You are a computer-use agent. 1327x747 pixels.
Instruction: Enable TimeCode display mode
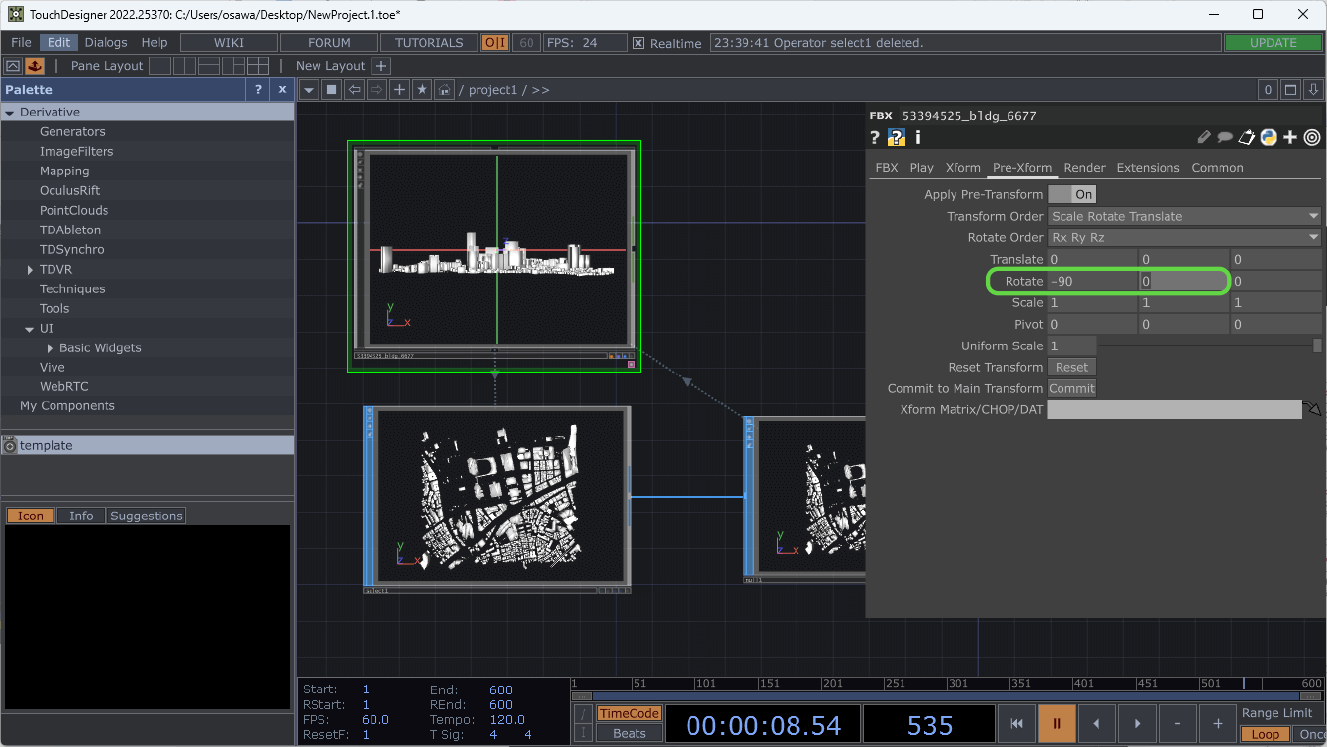(x=629, y=713)
